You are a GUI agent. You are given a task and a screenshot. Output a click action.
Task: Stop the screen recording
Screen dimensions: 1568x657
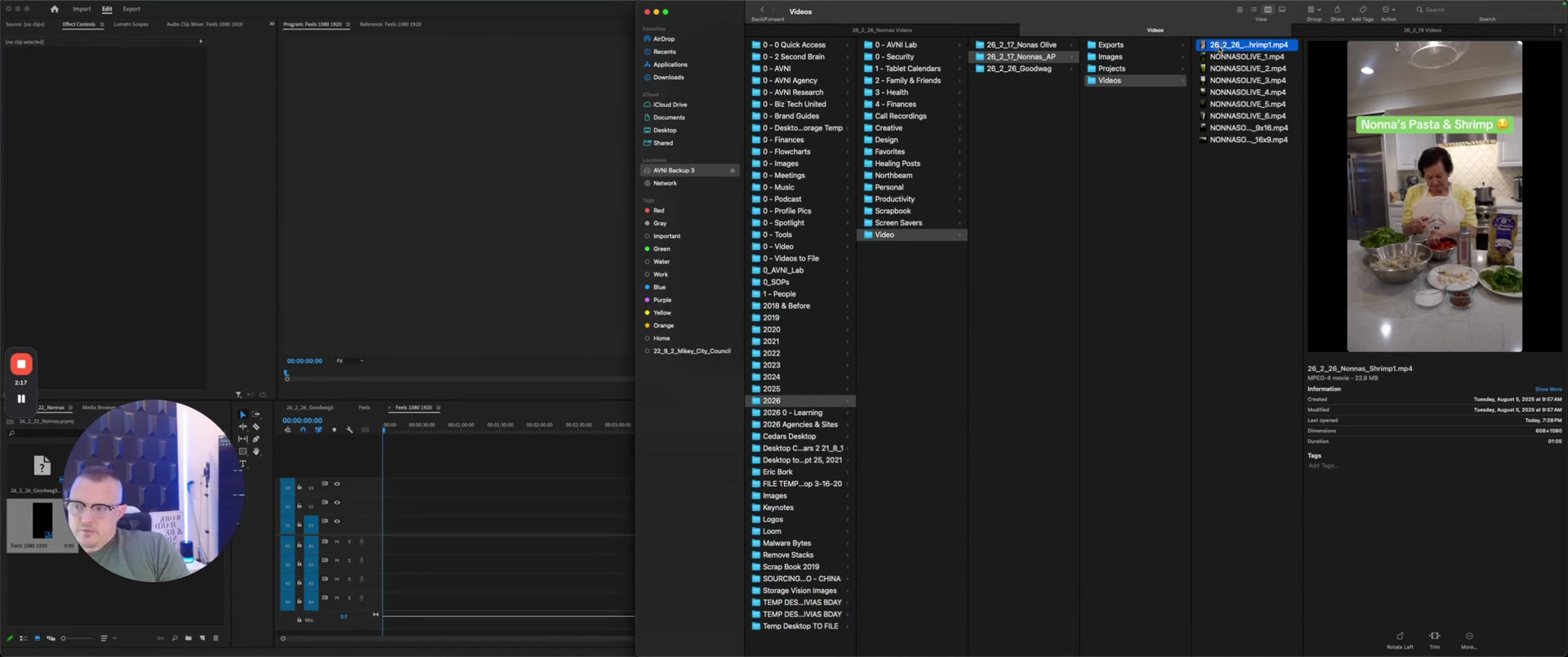pos(21,364)
